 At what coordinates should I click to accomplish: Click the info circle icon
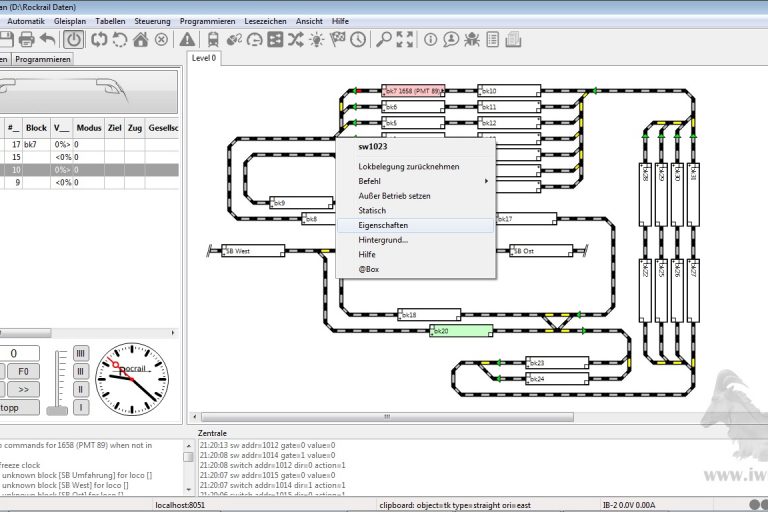point(430,40)
